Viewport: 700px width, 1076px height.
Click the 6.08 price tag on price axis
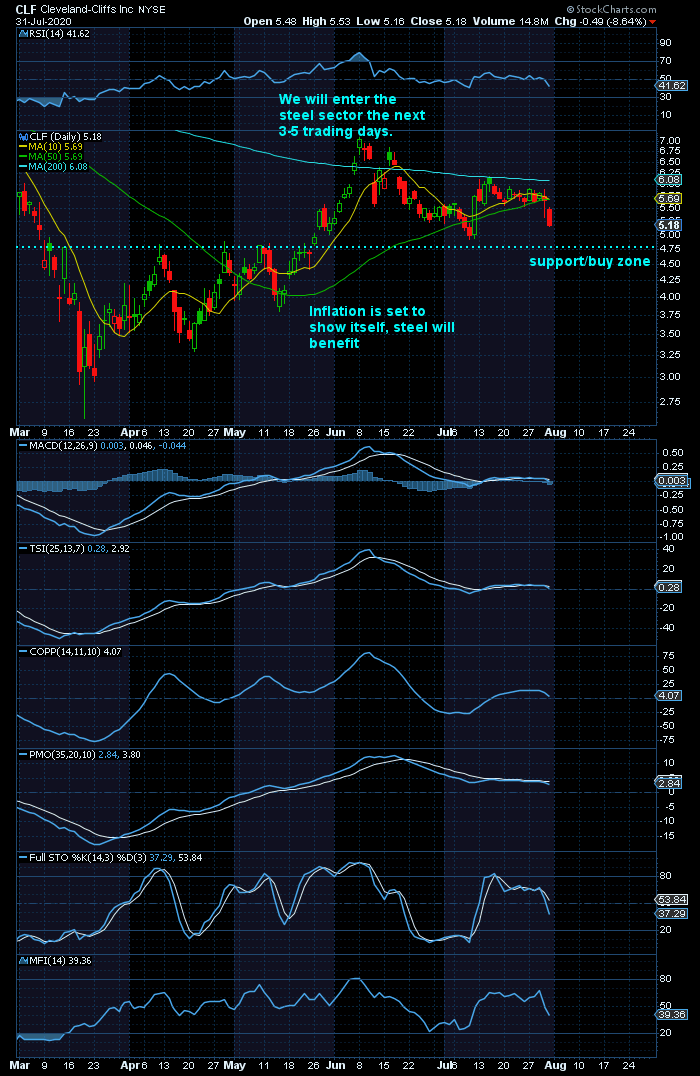pyautogui.click(x=669, y=180)
